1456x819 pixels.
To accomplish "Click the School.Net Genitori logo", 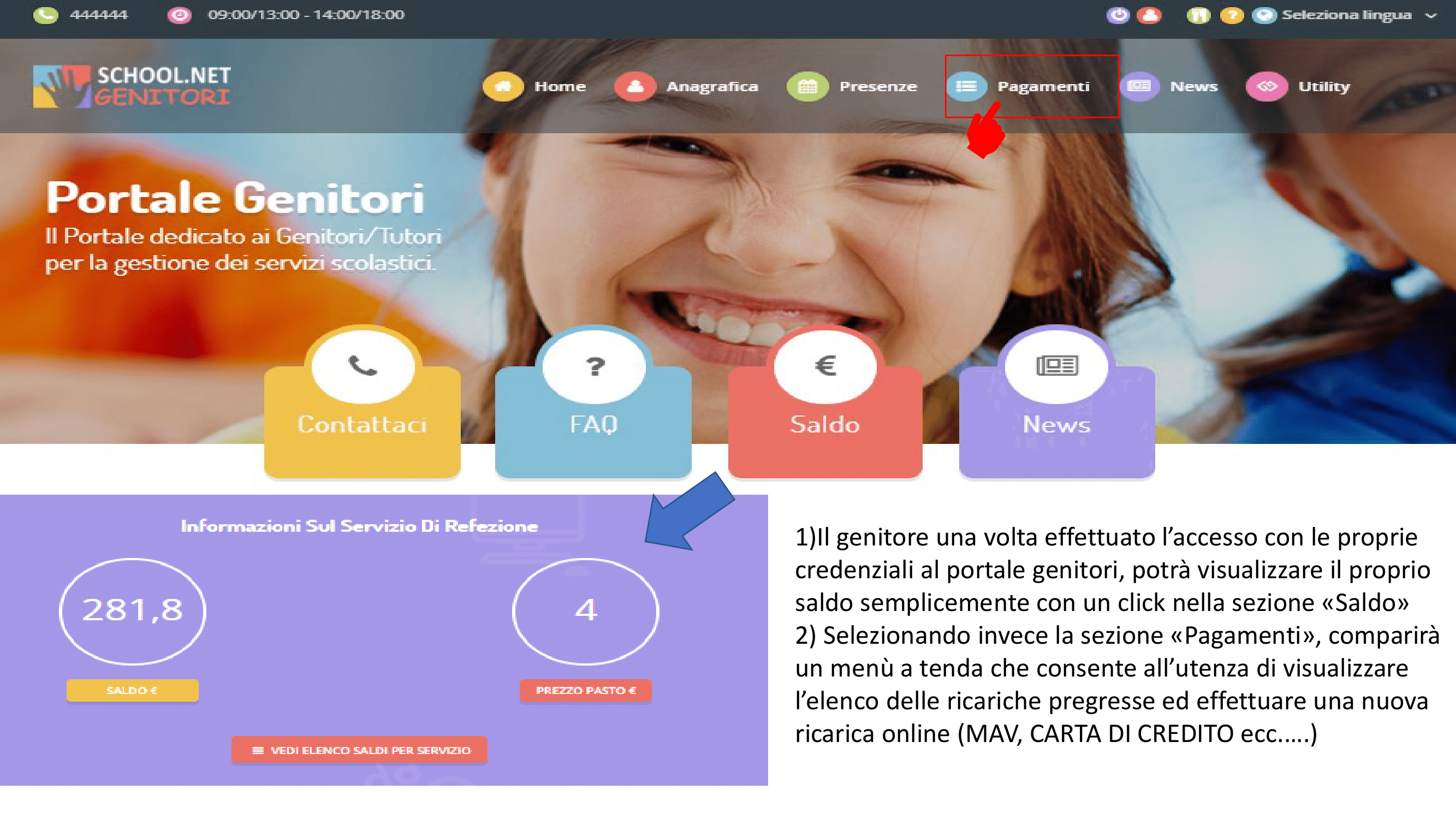I will (x=132, y=86).
